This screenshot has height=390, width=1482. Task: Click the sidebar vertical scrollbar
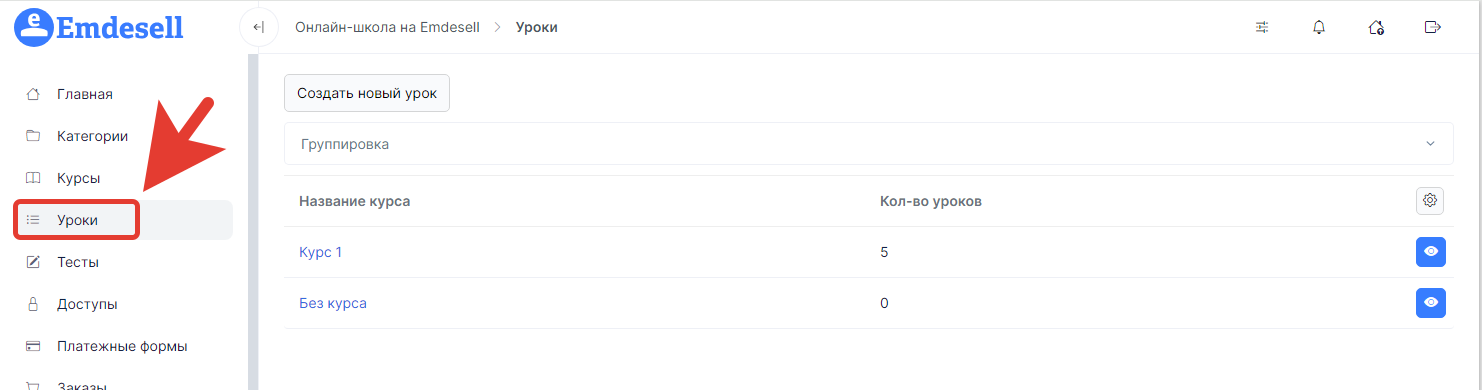click(253, 221)
